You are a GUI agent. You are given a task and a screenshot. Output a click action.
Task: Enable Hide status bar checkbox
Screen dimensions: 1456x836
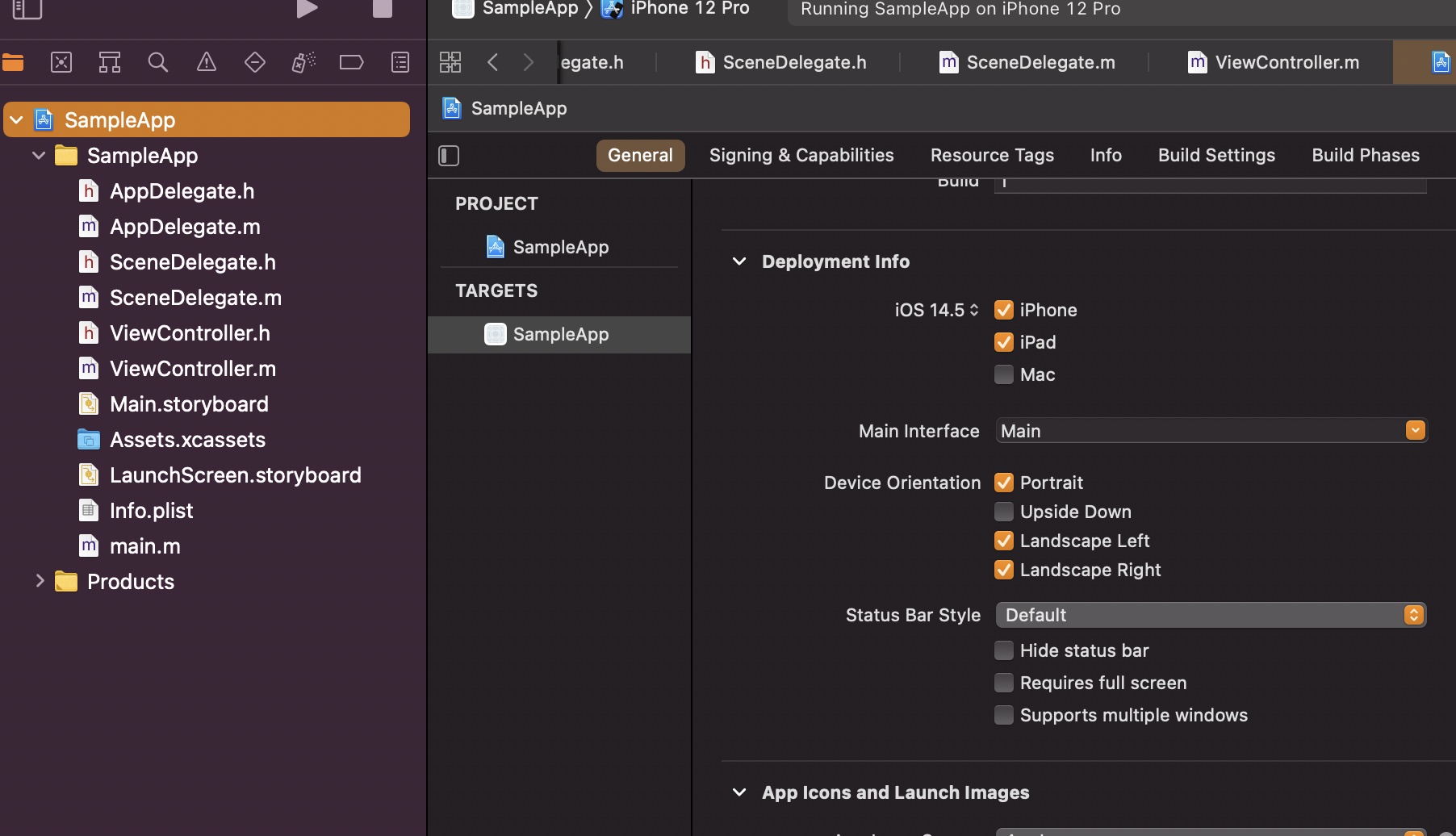point(1004,650)
